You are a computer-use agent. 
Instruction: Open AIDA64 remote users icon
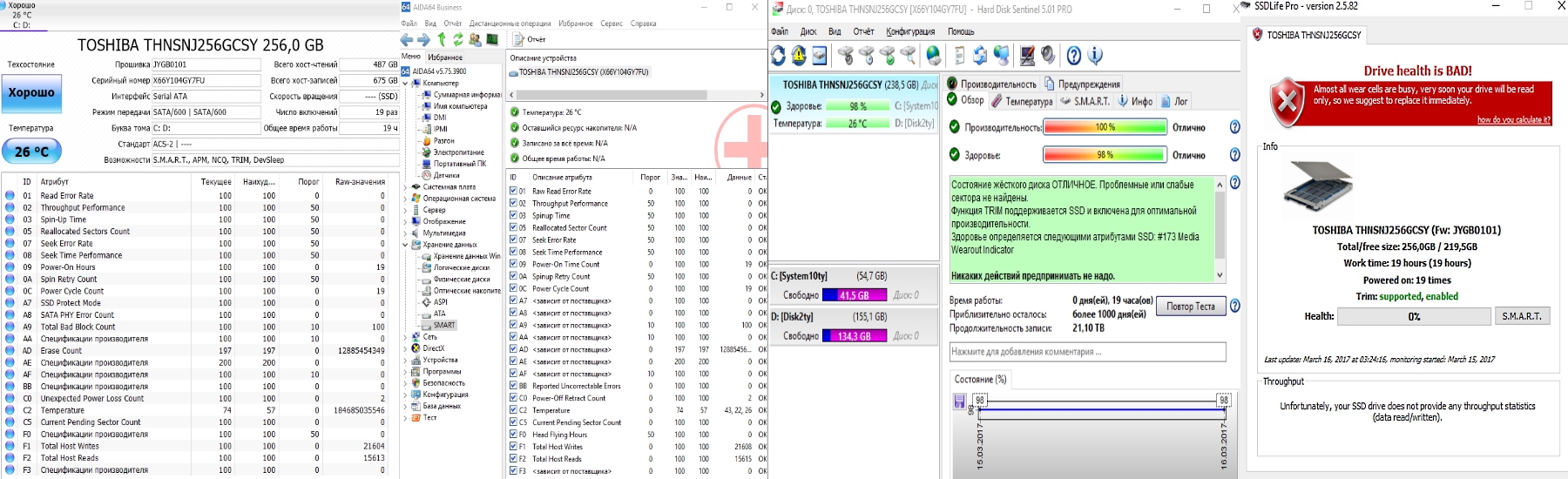(x=475, y=40)
